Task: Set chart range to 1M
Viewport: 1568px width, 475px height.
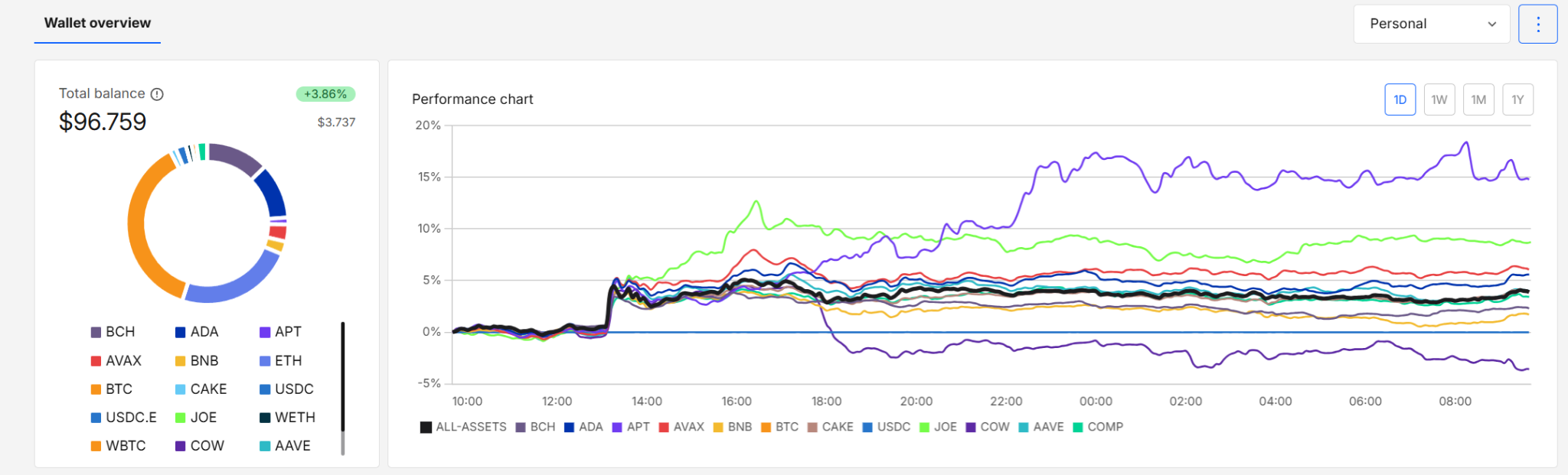Action: [x=1478, y=99]
